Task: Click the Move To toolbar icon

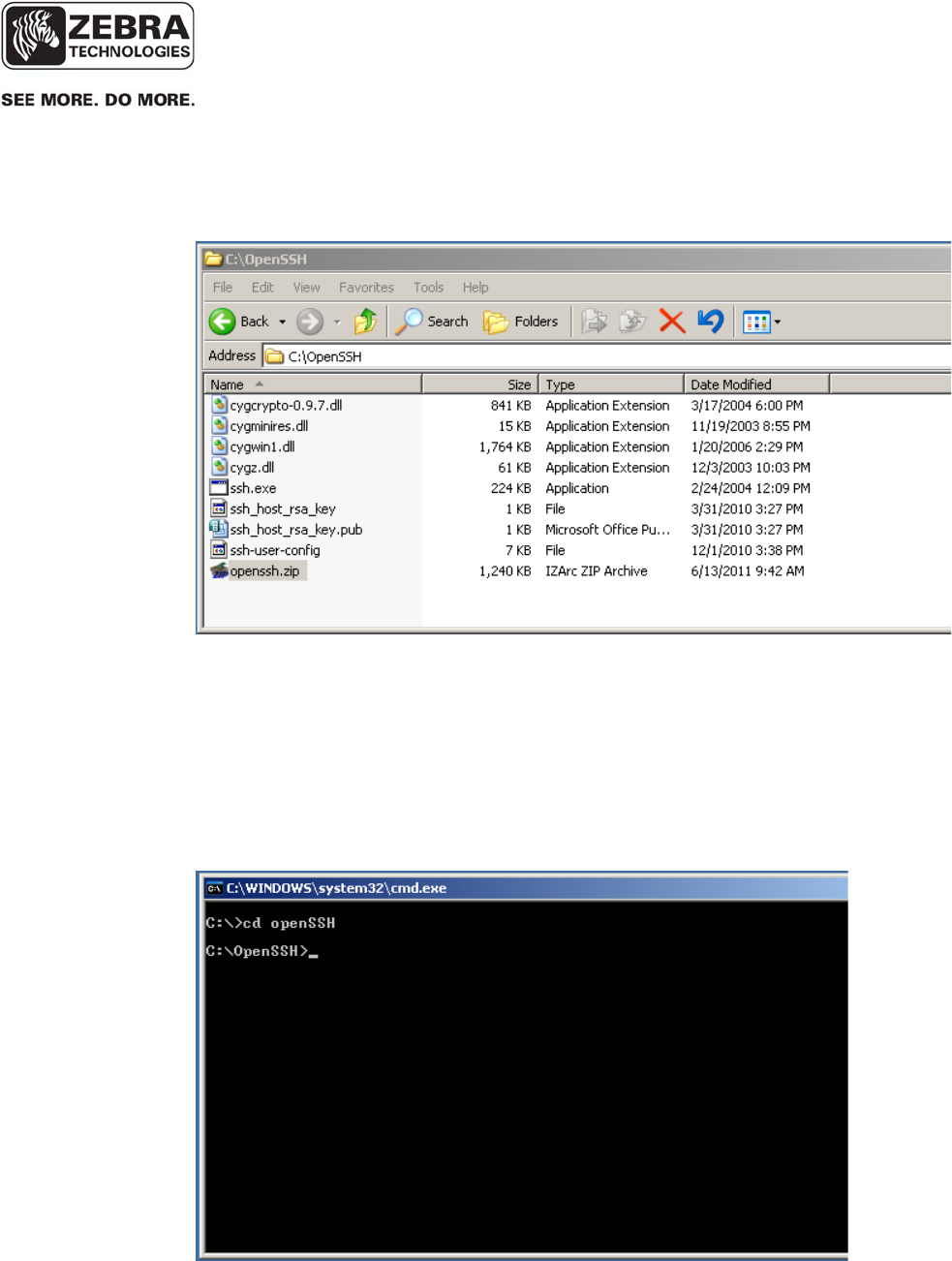Action: point(594,322)
